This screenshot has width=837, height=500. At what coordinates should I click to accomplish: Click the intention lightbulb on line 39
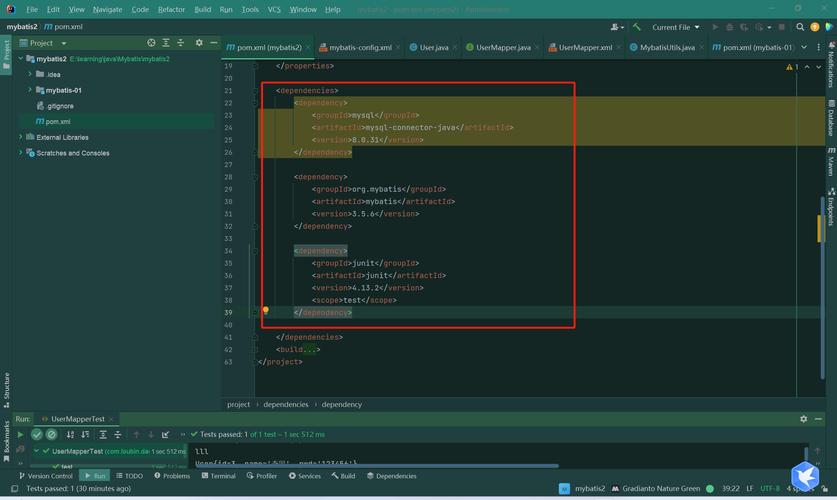[265, 311]
